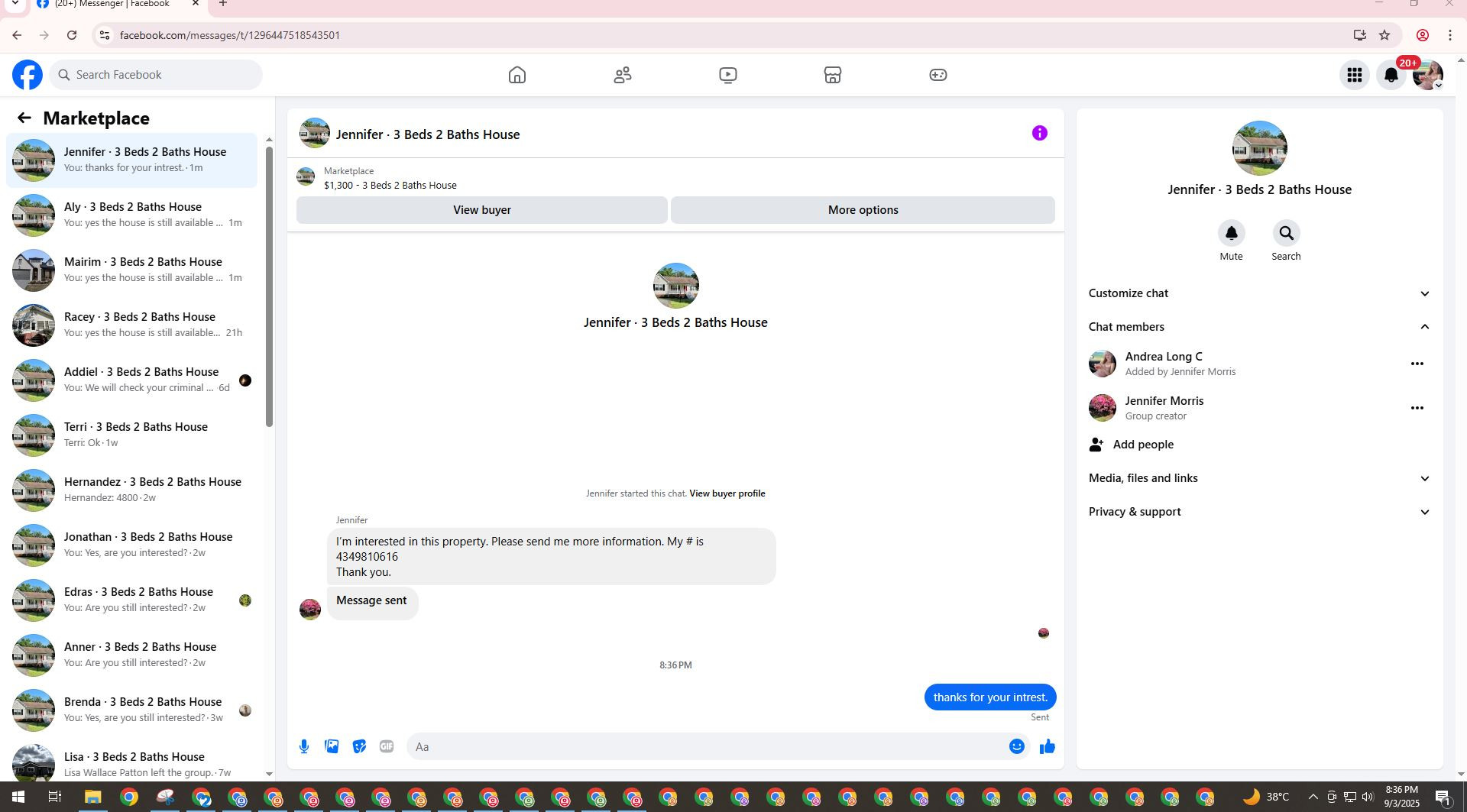
Task: Open the Video (Watch) icon
Action: 728,75
